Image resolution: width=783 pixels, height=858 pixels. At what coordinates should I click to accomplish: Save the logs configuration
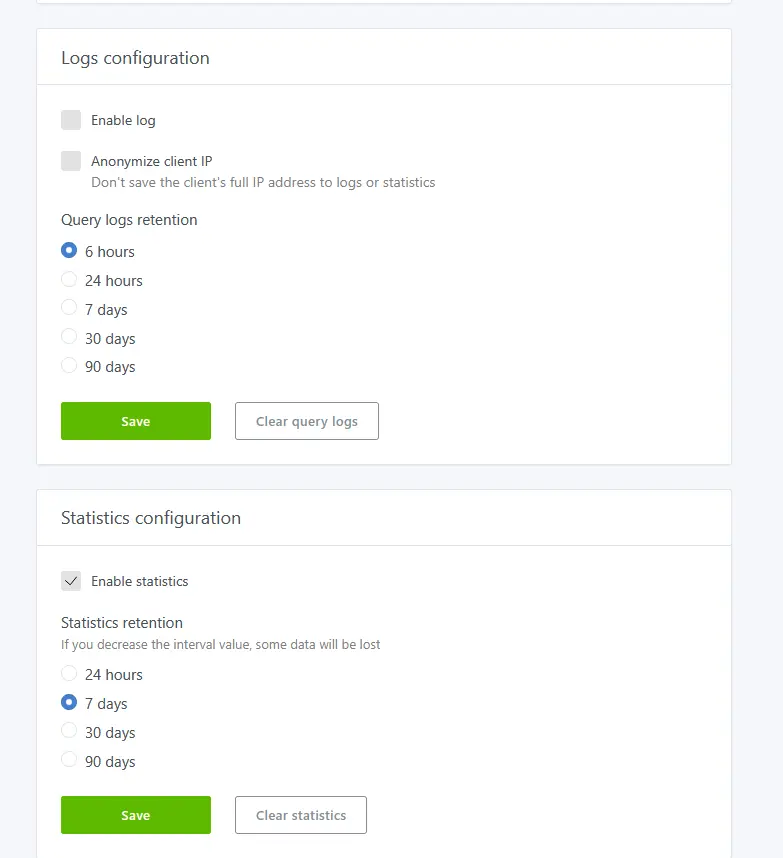point(136,421)
